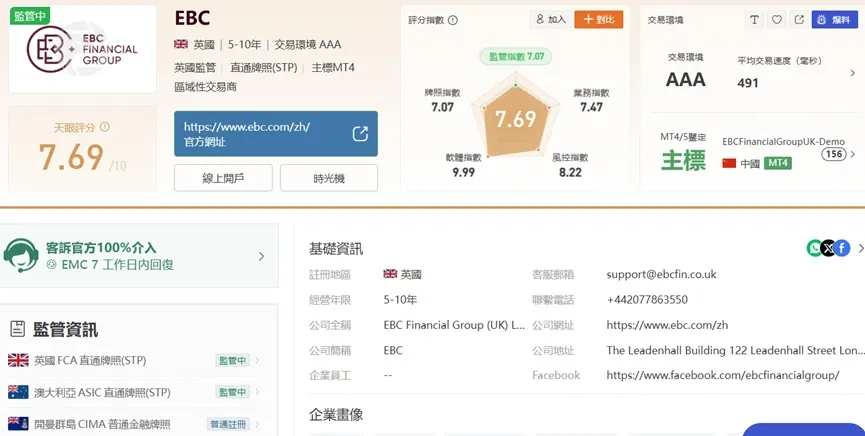The height and width of the screenshot is (436, 865).
Task: Click the UK flag beside 英國 in header
Action: [180, 44]
